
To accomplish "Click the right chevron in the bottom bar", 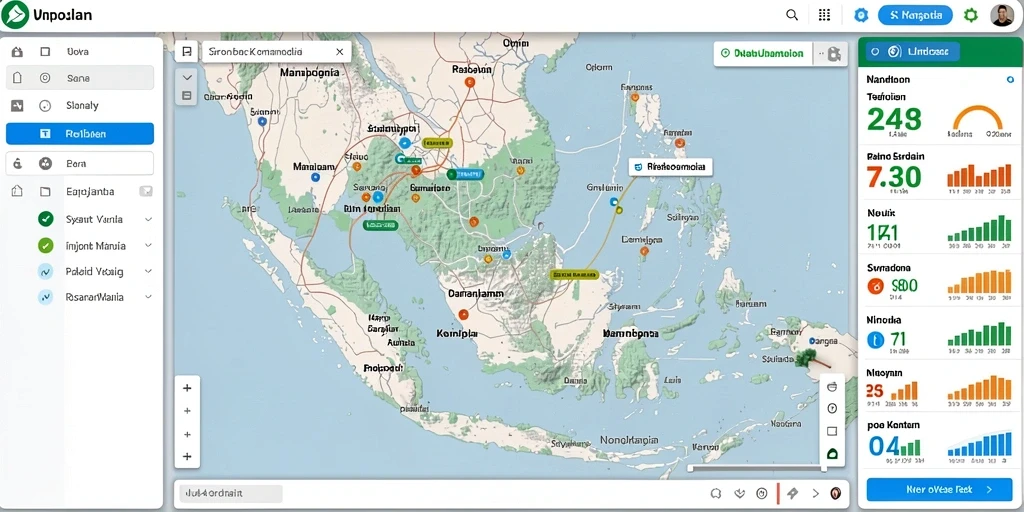I will pos(815,493).
